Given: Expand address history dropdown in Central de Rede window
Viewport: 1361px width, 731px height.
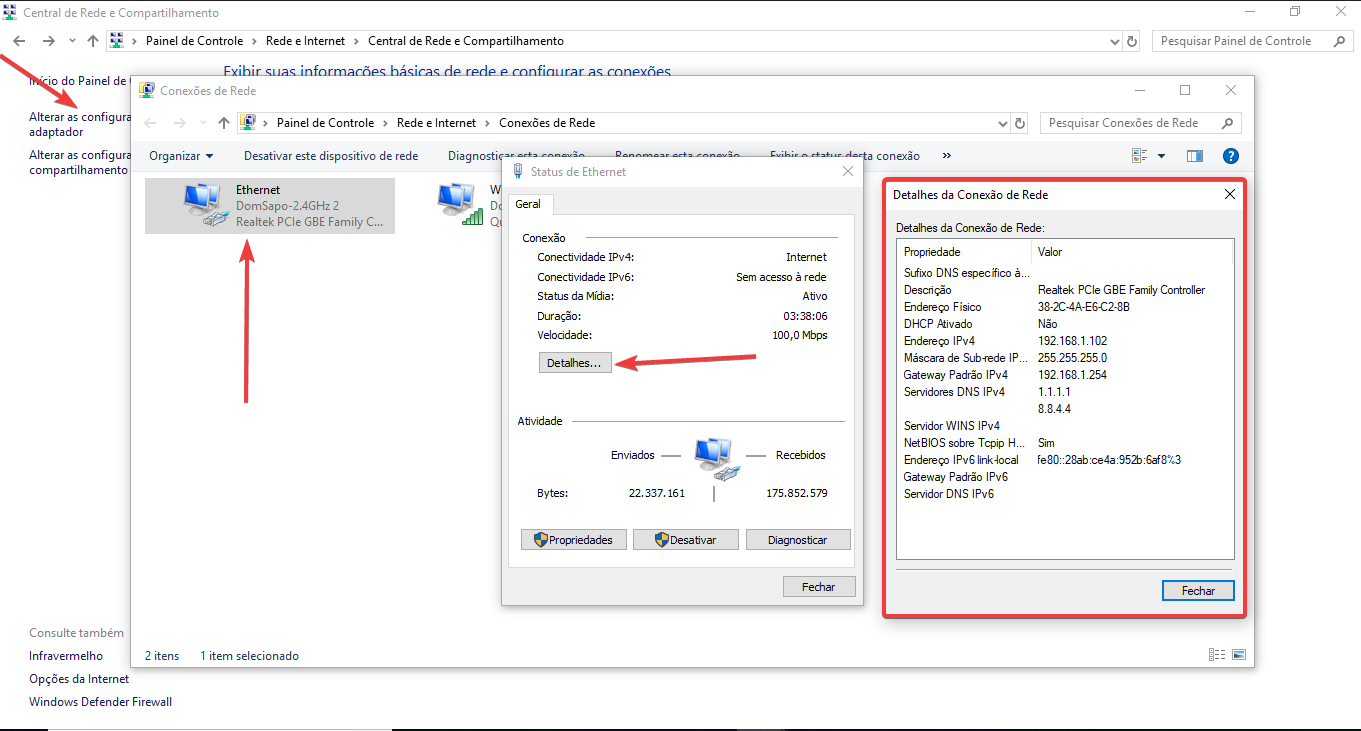Looking at the screenshot, I should (x=1116, y=41).
